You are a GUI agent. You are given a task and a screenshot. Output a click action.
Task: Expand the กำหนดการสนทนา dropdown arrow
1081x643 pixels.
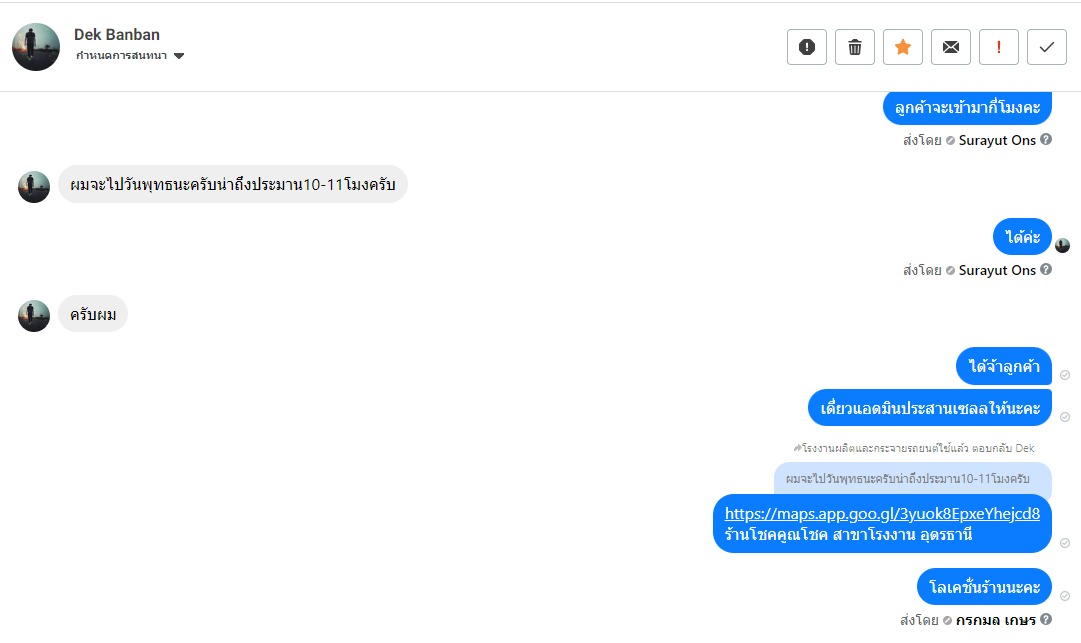click(x=179, y=56)
